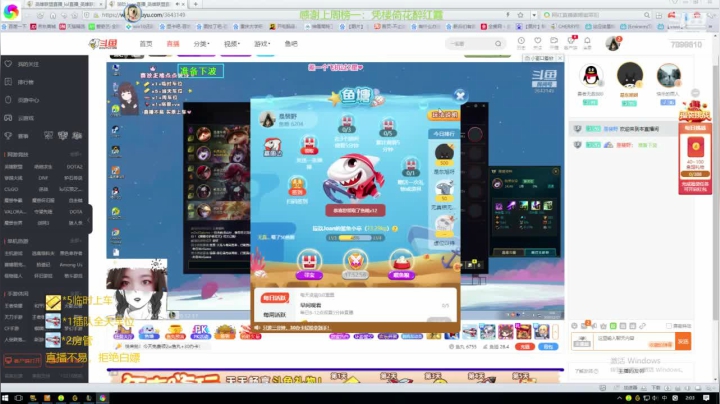The height and width of the screenshot is (404, 720).
Task: Claim the chest bubble with red button
Action: tap(309, 146)
